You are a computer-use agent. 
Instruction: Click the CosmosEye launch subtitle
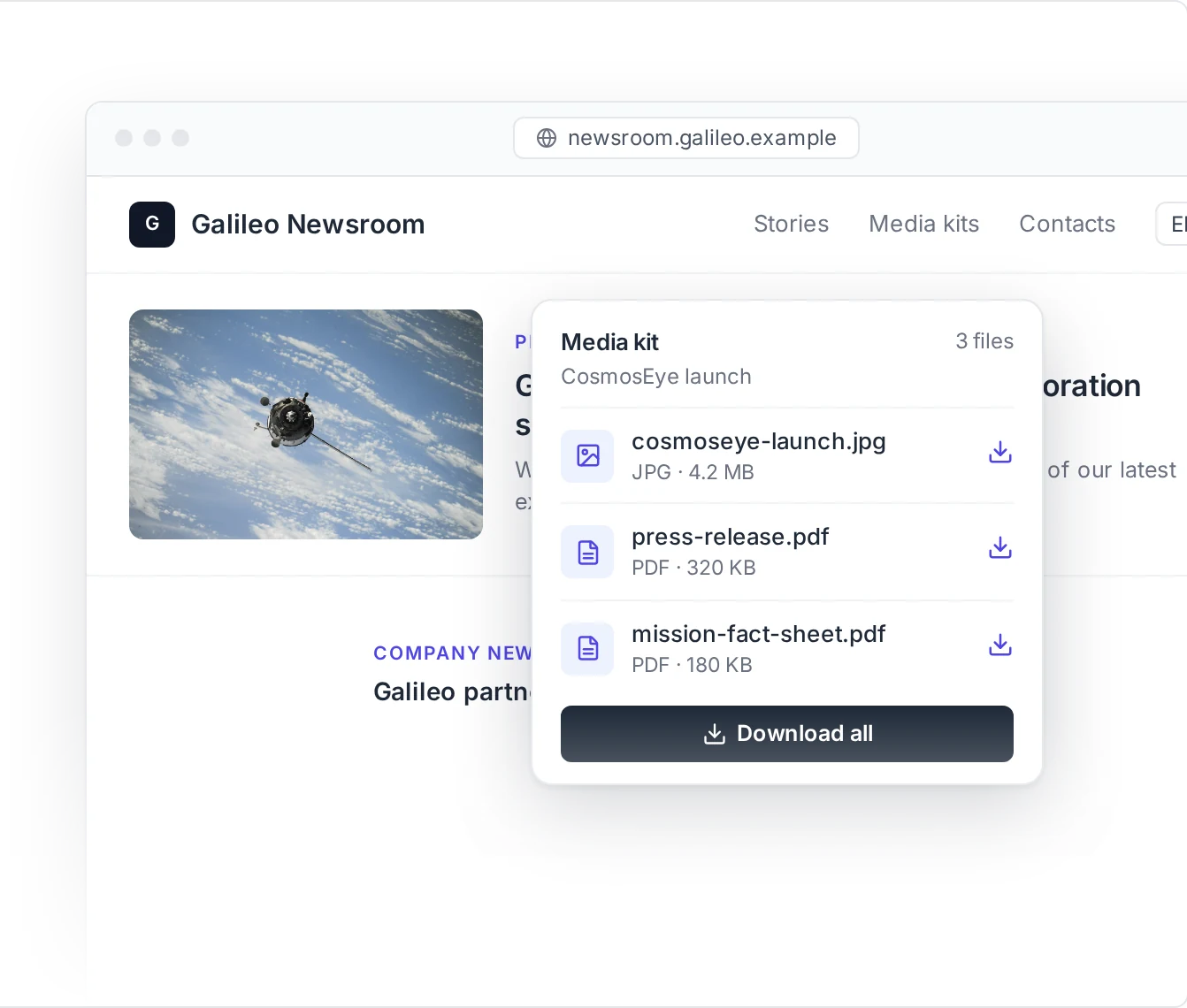tap(656, 377)
